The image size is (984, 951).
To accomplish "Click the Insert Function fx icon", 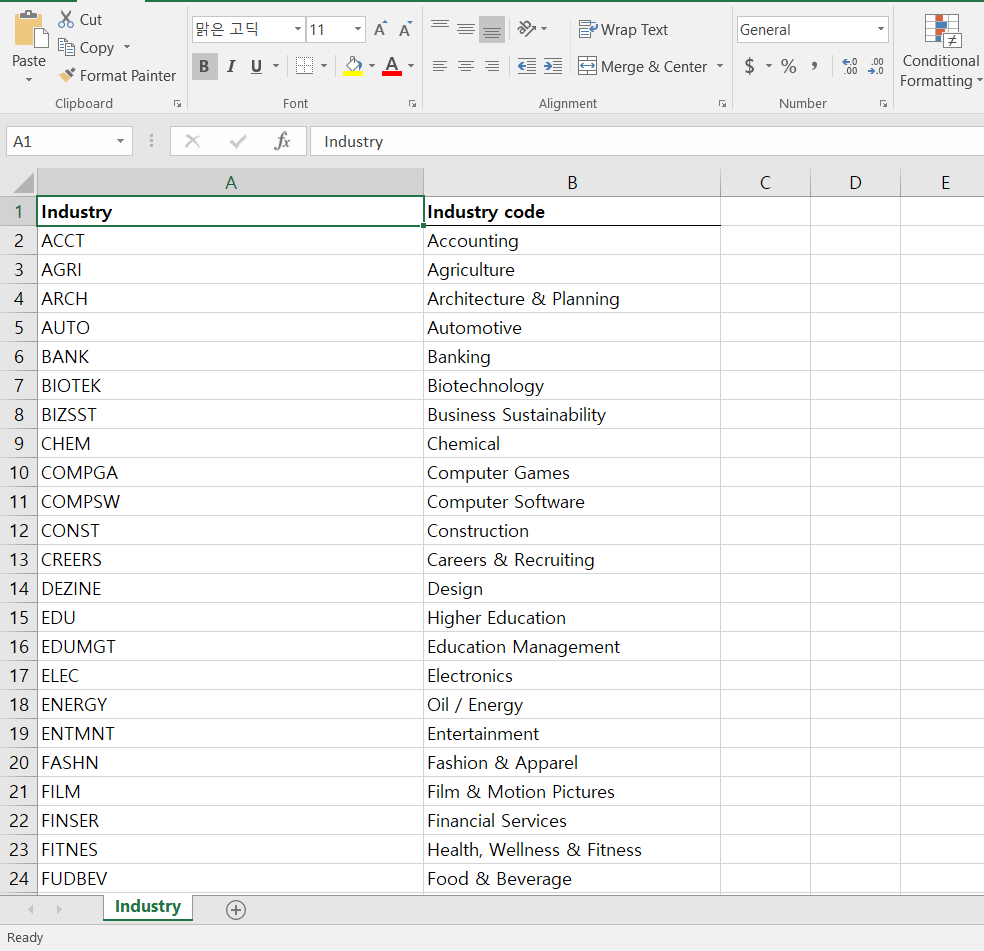I will [282, 141].
